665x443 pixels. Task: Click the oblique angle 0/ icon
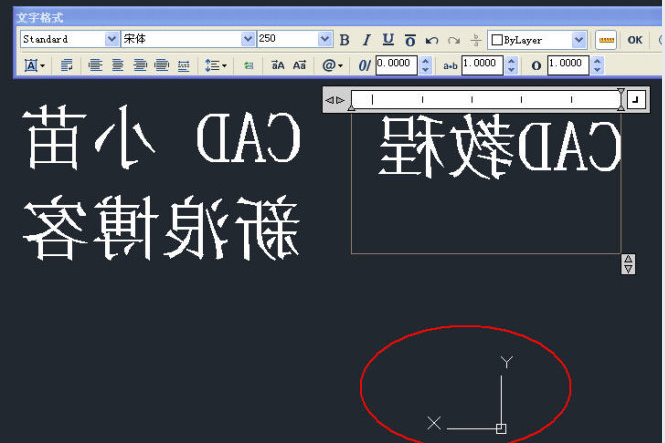coord(364,65)
